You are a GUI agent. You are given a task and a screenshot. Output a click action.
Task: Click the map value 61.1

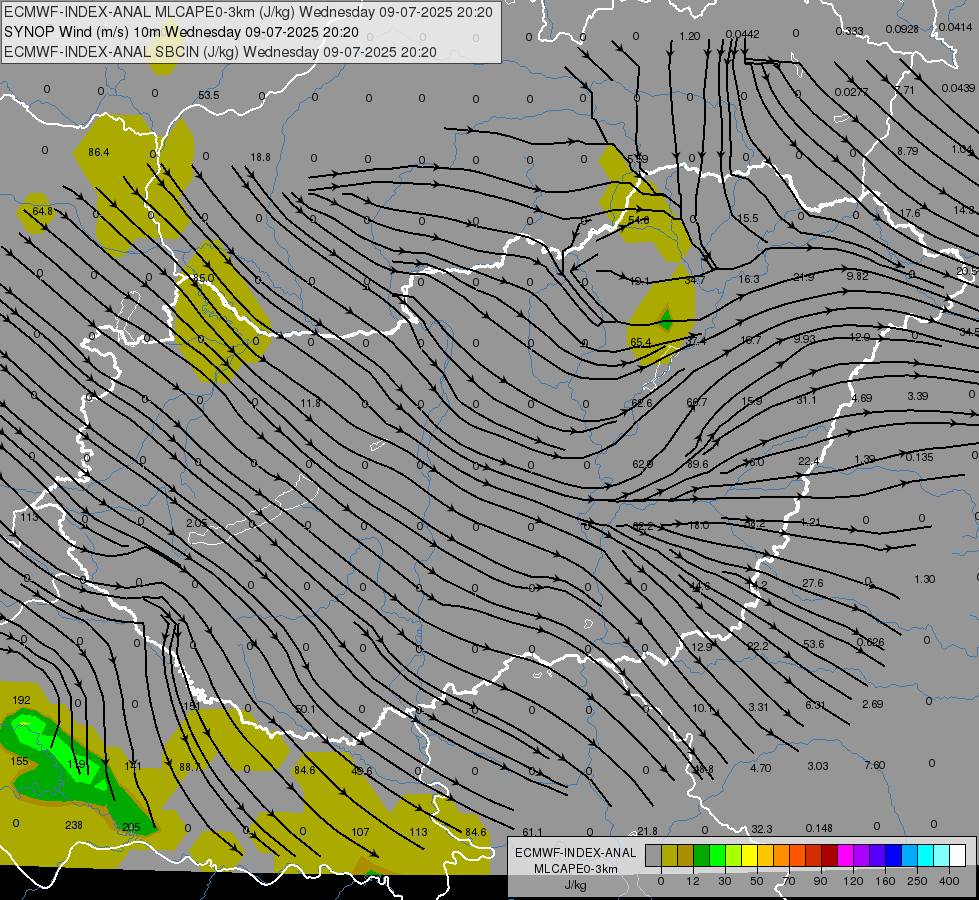pos(532,832)
